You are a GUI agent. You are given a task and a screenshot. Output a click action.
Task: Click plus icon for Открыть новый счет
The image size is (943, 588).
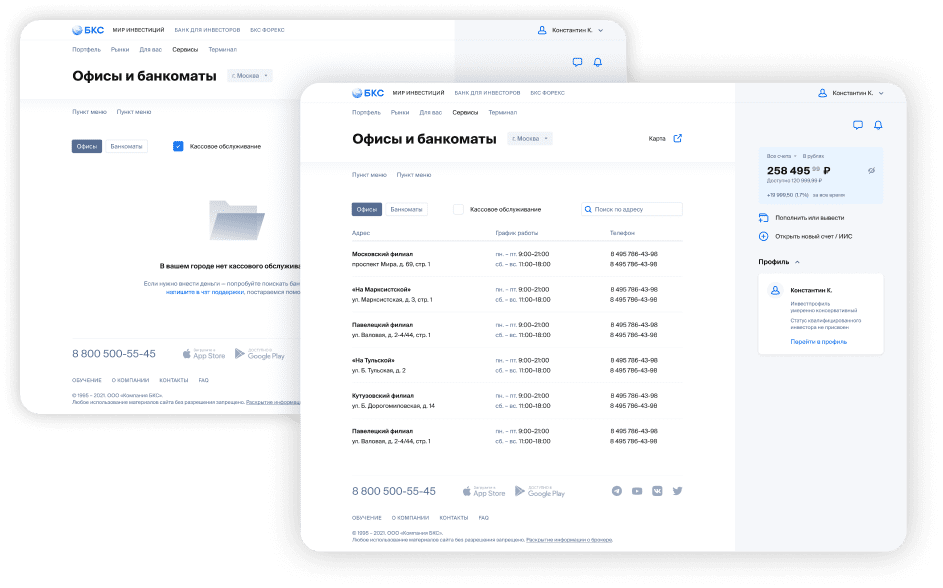pos(764,236)
